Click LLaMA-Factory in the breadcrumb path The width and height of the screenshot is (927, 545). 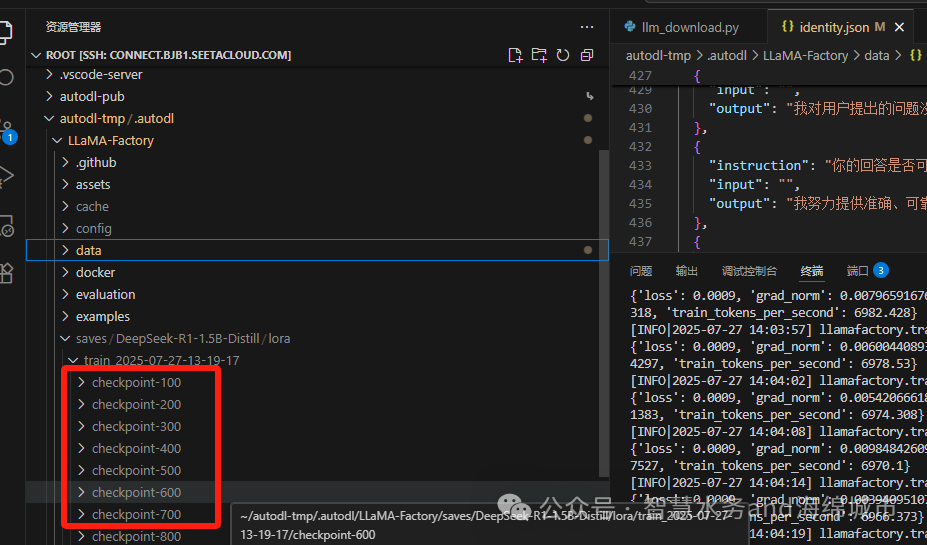(x=805, y=56)
